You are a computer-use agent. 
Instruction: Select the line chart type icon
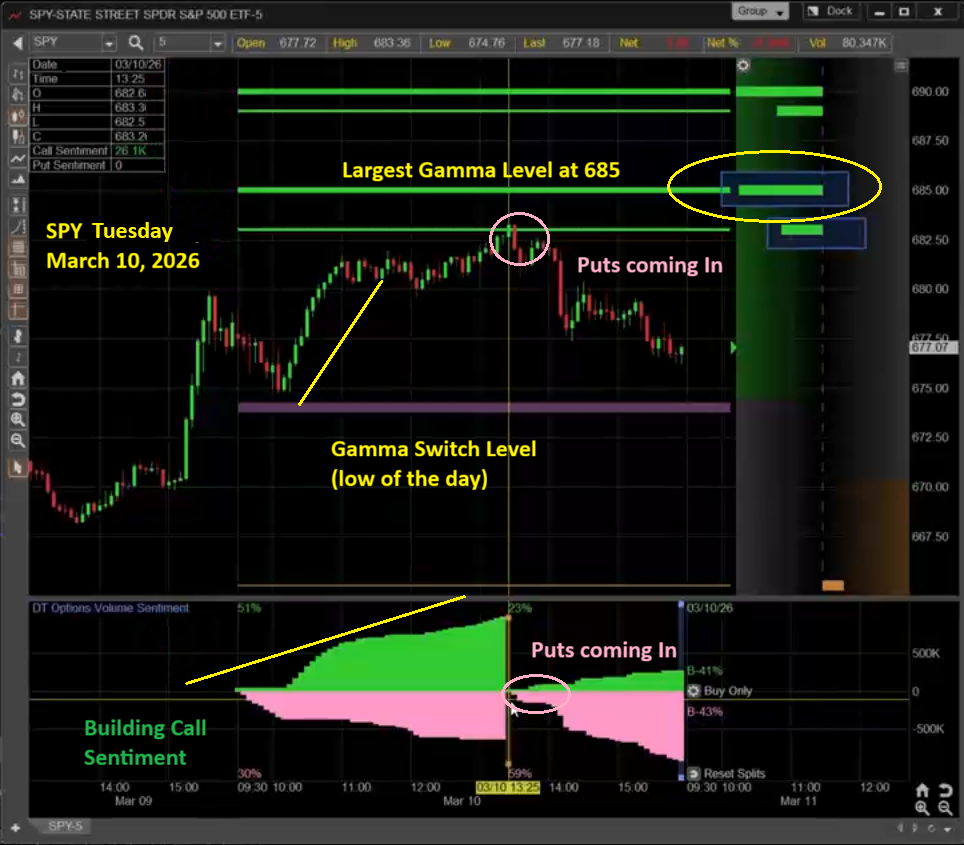tap(17, 159)
